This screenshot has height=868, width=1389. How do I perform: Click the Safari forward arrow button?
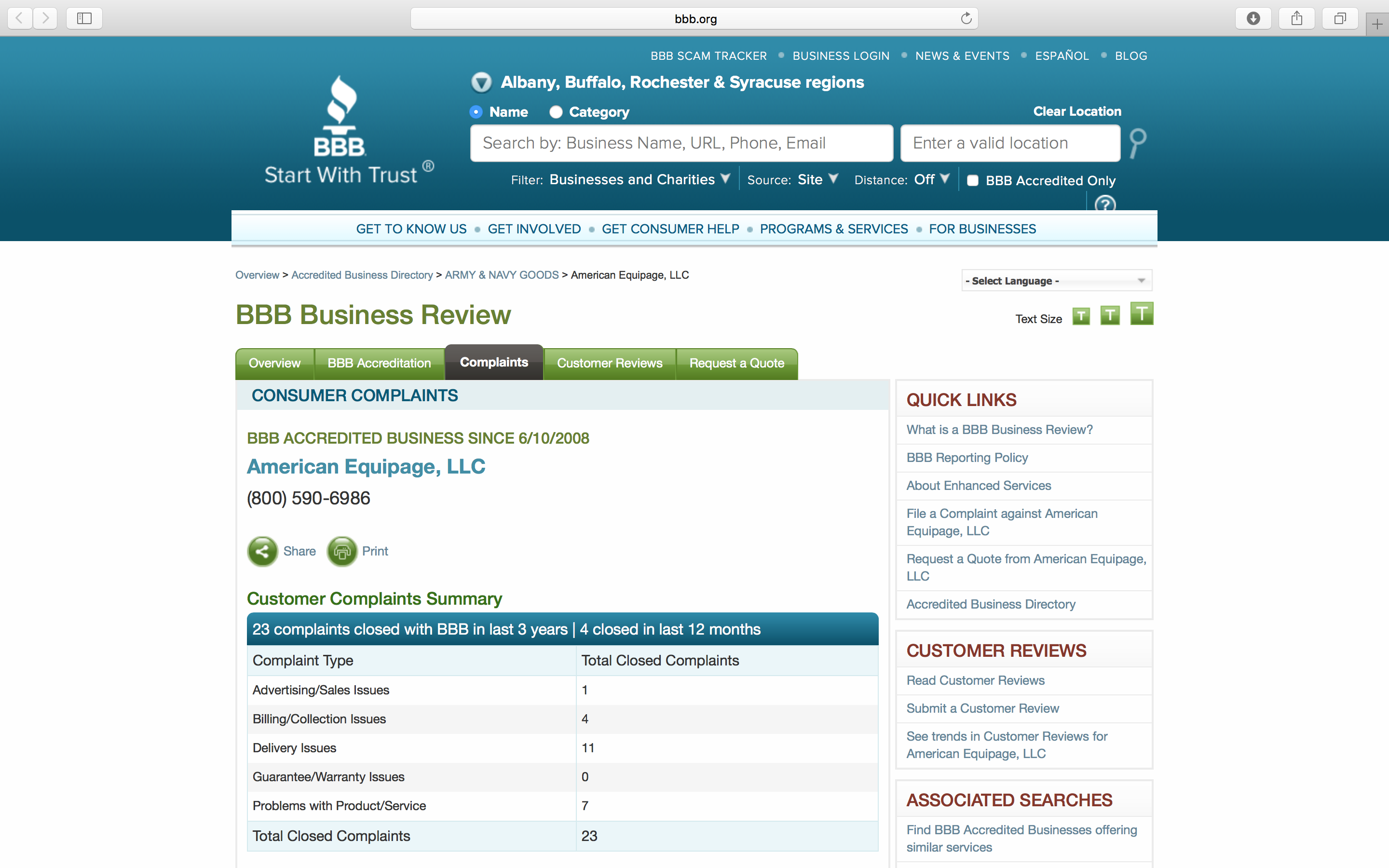coord(45,18)
